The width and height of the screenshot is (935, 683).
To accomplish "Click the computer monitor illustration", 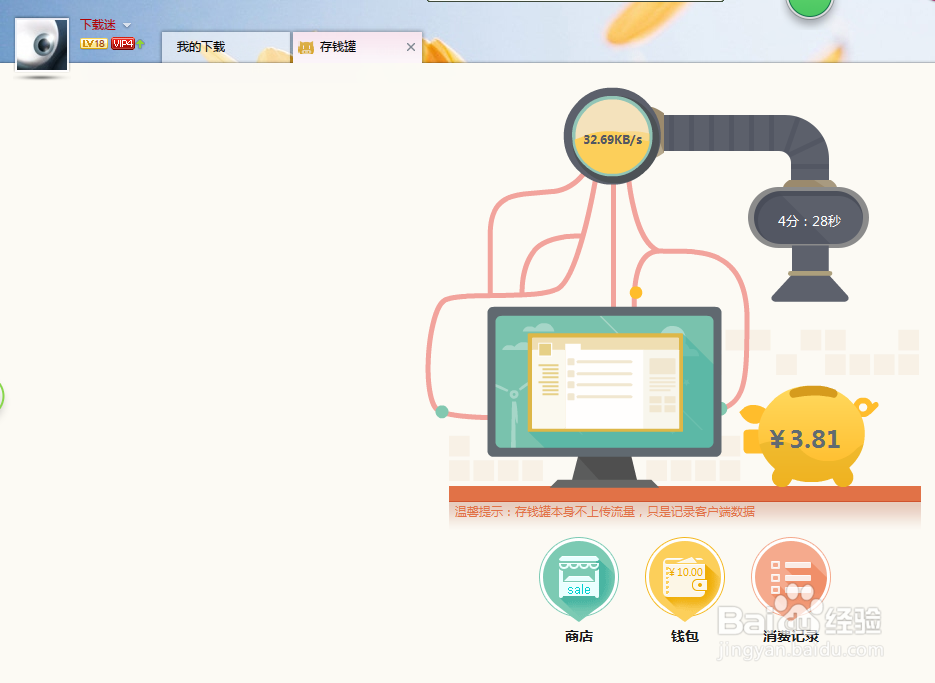I will [x=605, y=397].
